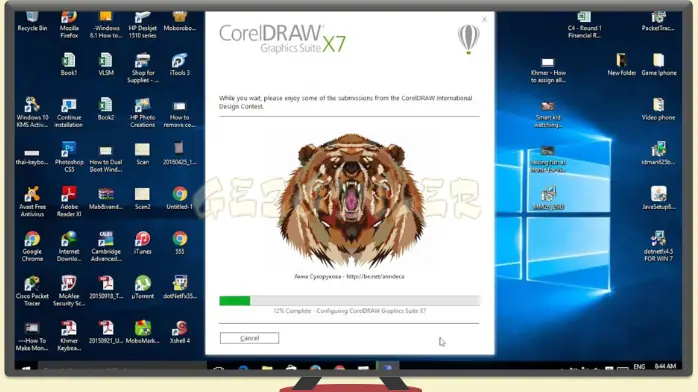Open the 555 Chrome shortcut
This screenshot has height=392, width=698.
179,243
